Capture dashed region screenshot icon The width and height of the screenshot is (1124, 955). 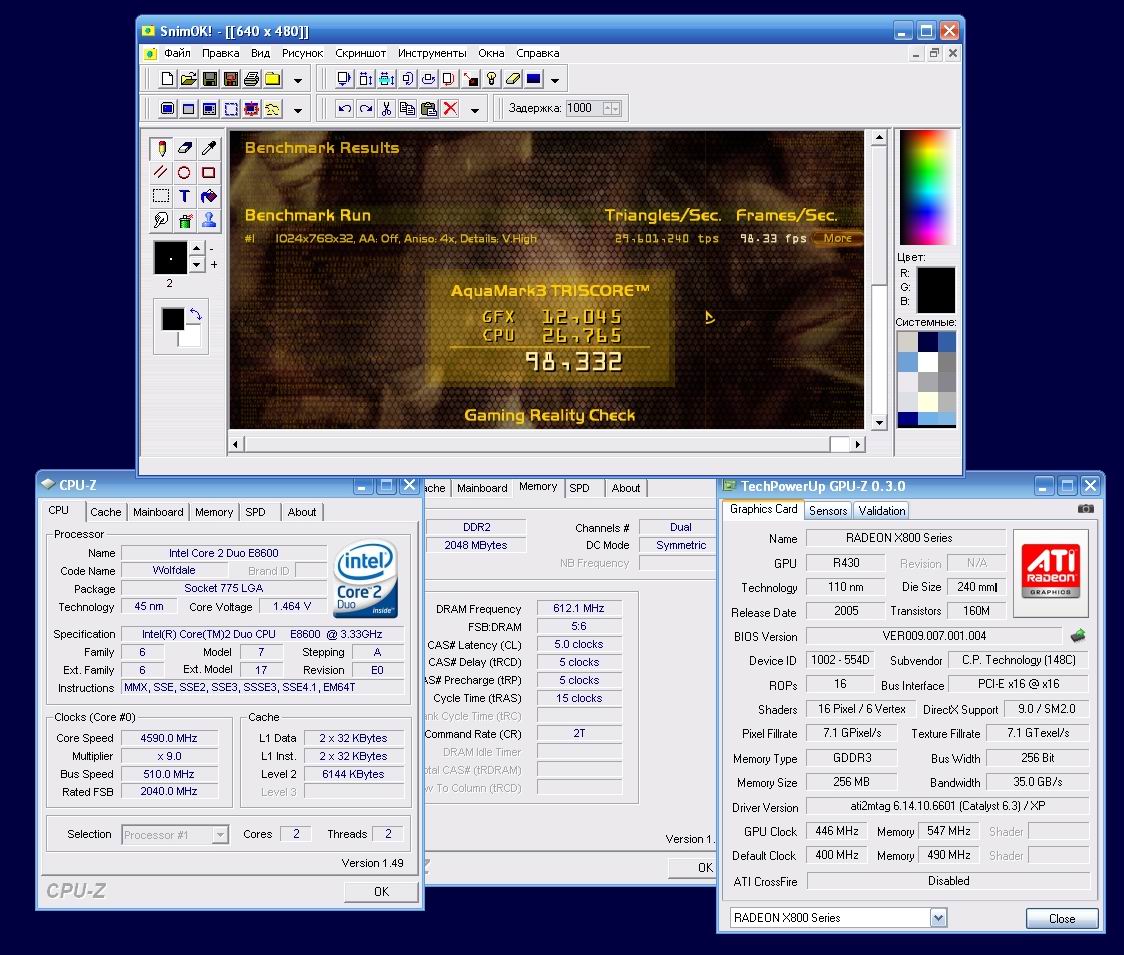[x=231, y=108]
